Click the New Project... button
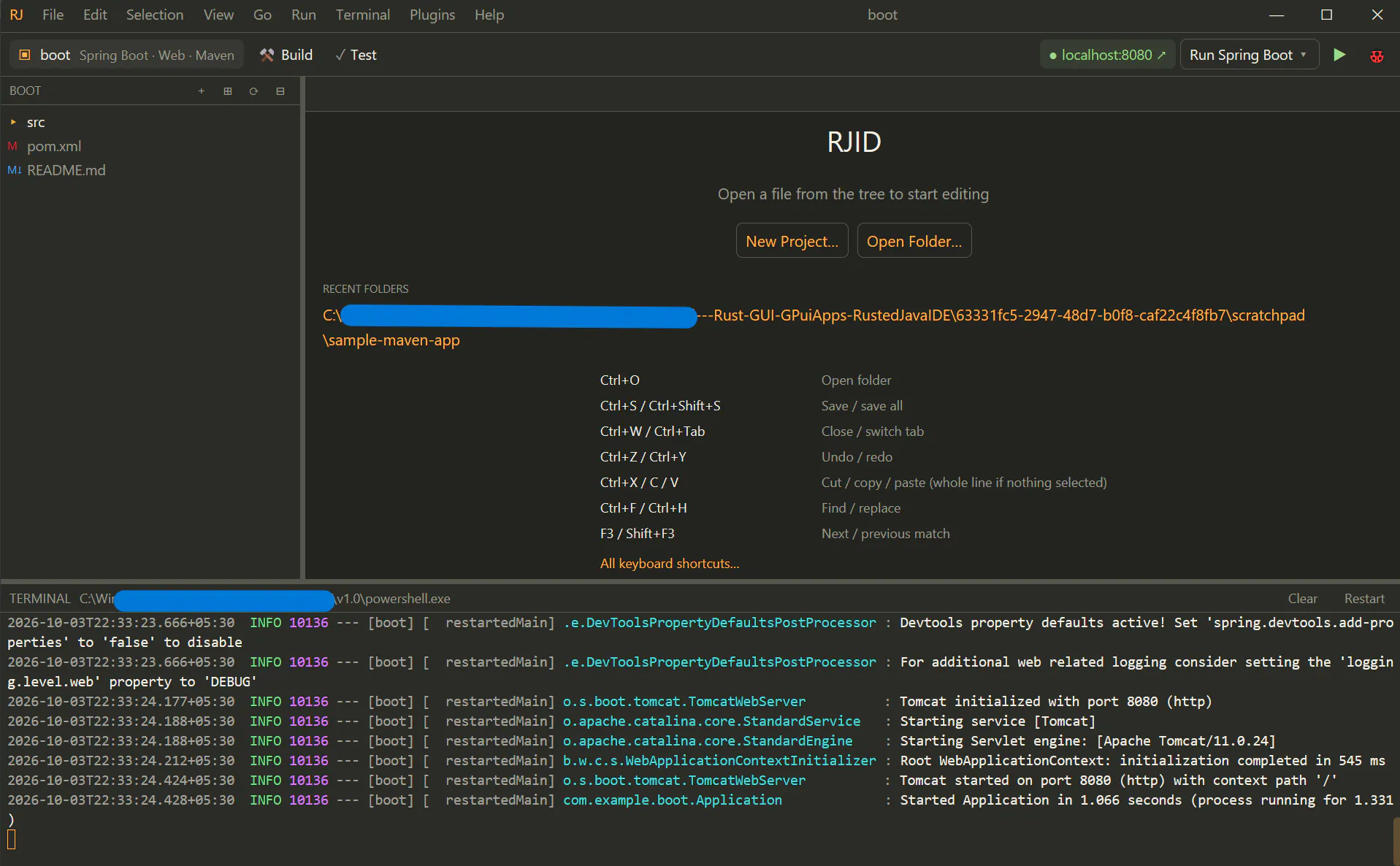 tap(792, 241)
